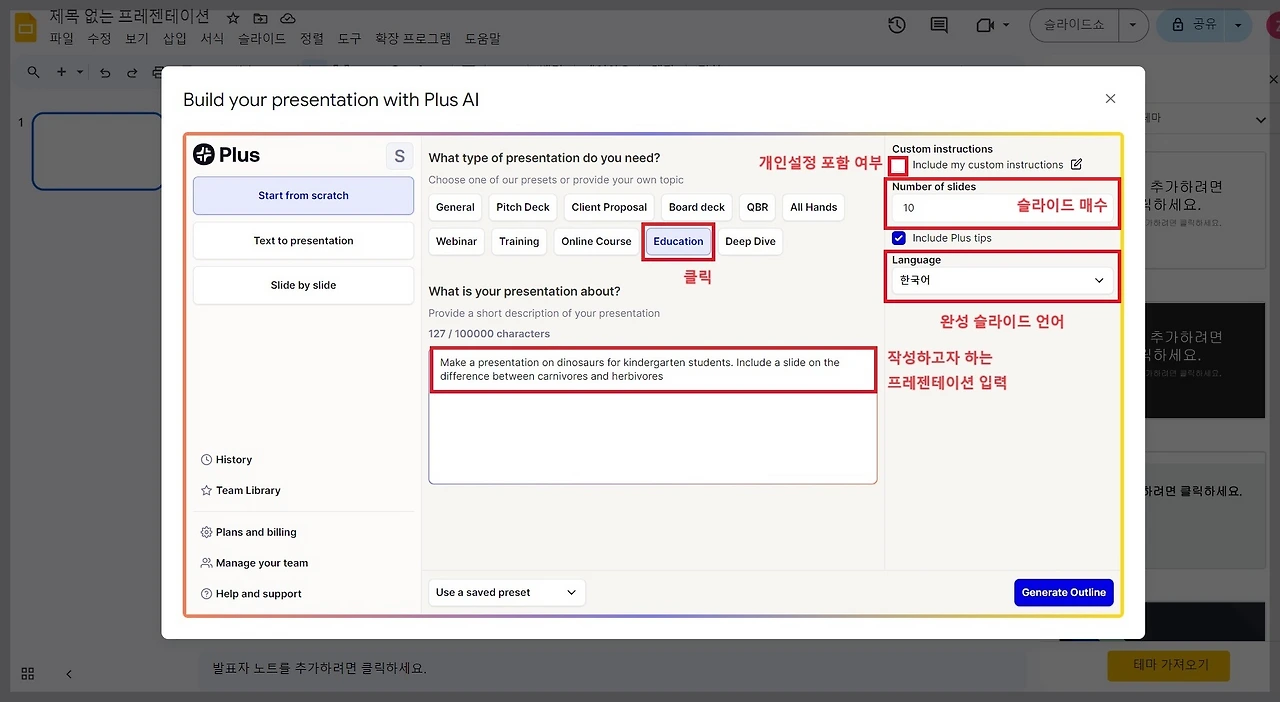Click the Plus AI logo

pyautogui.click(x=226, y=155)
